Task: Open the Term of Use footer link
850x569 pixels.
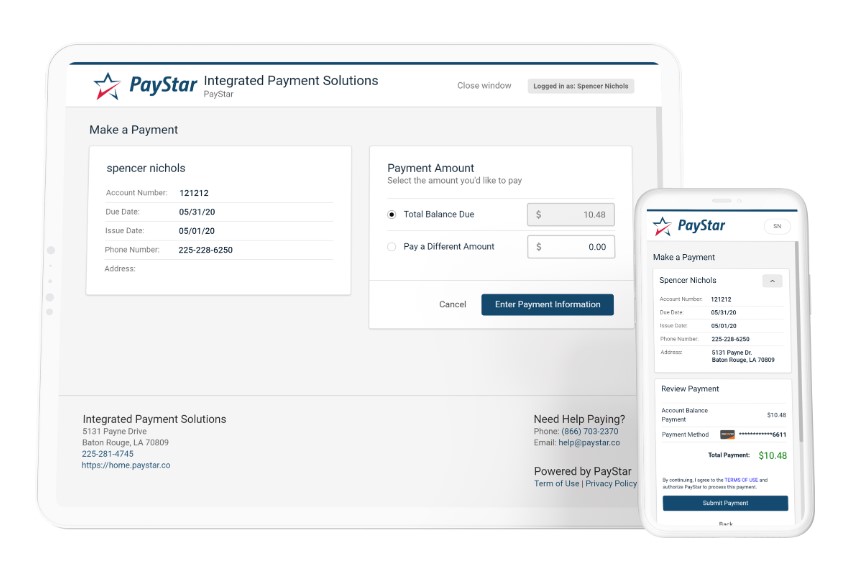Action: click(556, 483)
